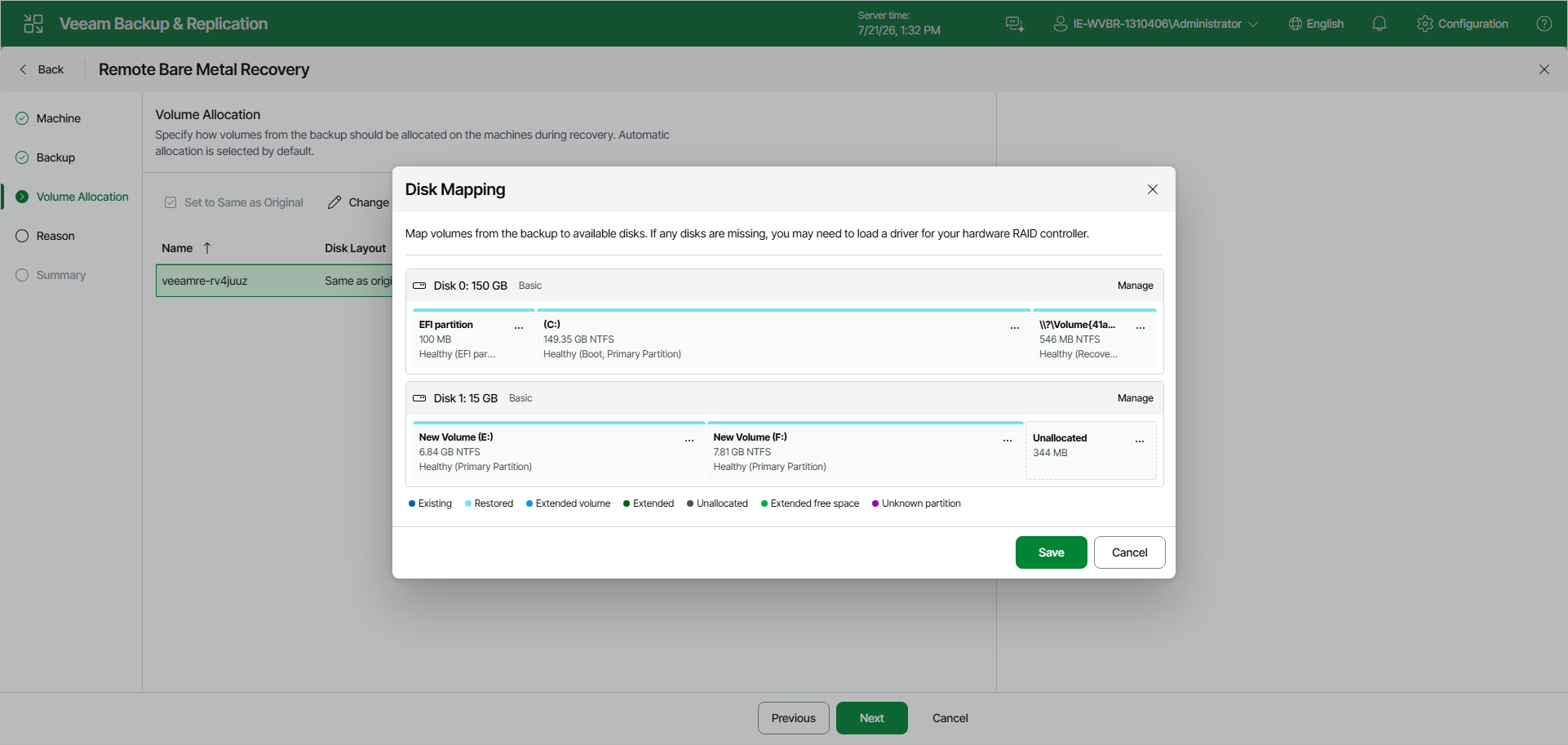This screenshot has height=745, width=1568.
Task: Close the Disk Mapping dialog
Action: (x=1153, y=189)
